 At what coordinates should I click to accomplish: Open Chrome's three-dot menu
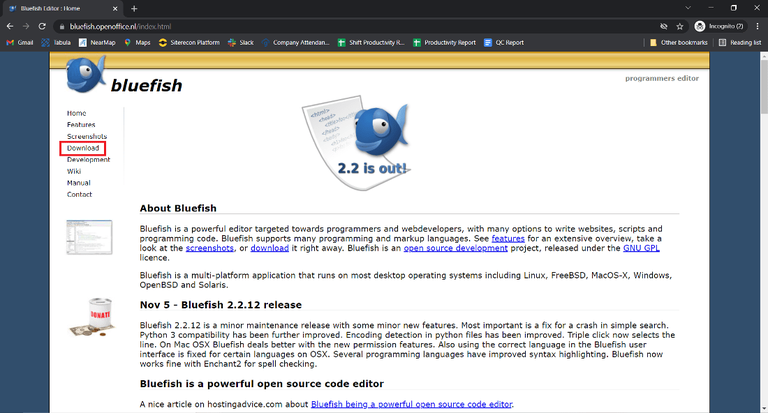758,26
